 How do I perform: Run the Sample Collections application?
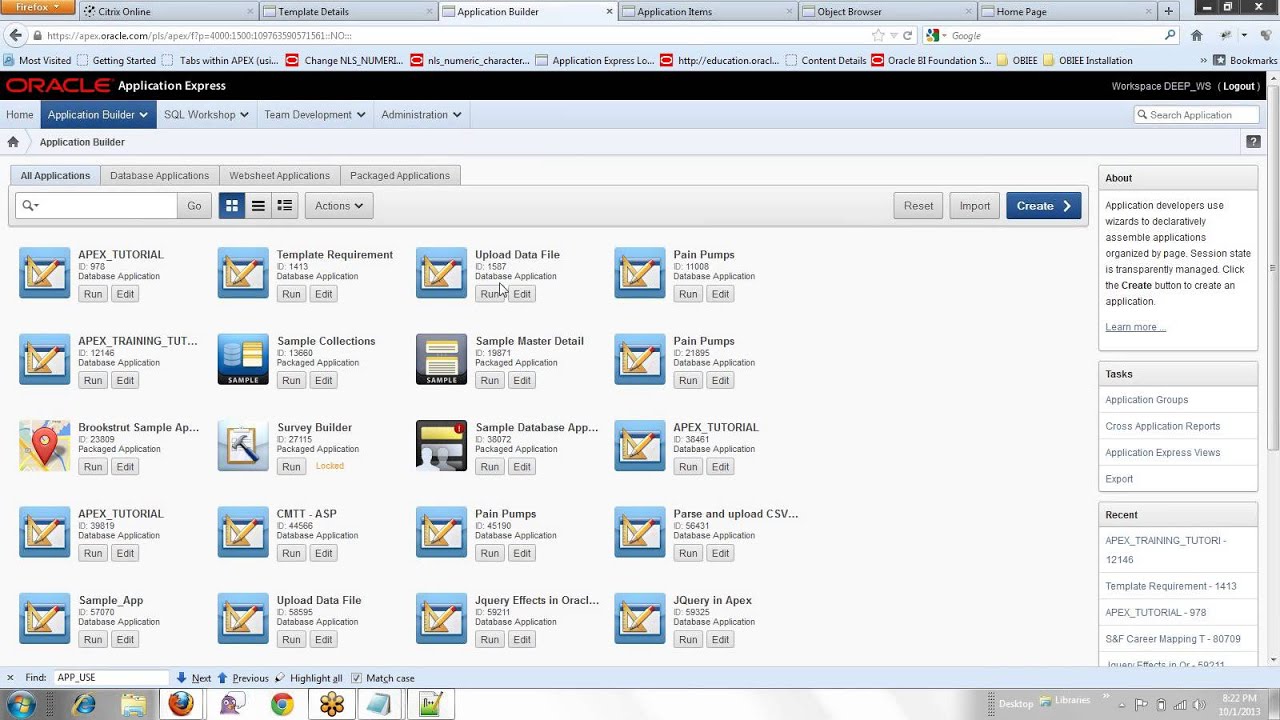[x=291, y=380]
